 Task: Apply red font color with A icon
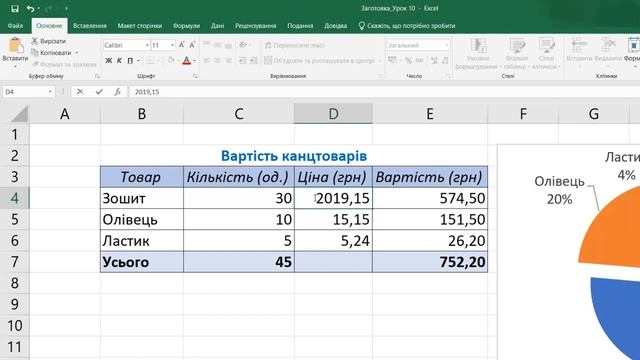[x=187, y=61]
